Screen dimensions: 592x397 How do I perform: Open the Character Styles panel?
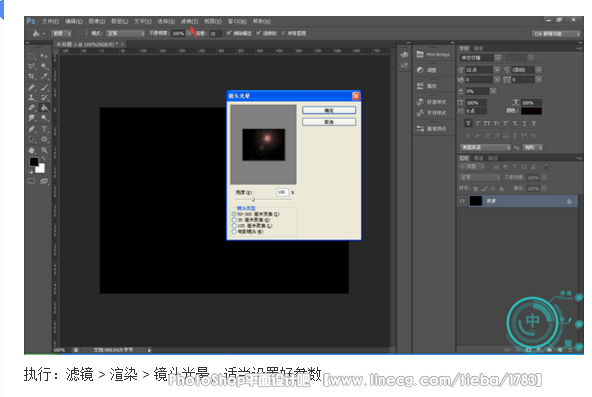click(432, 113)
